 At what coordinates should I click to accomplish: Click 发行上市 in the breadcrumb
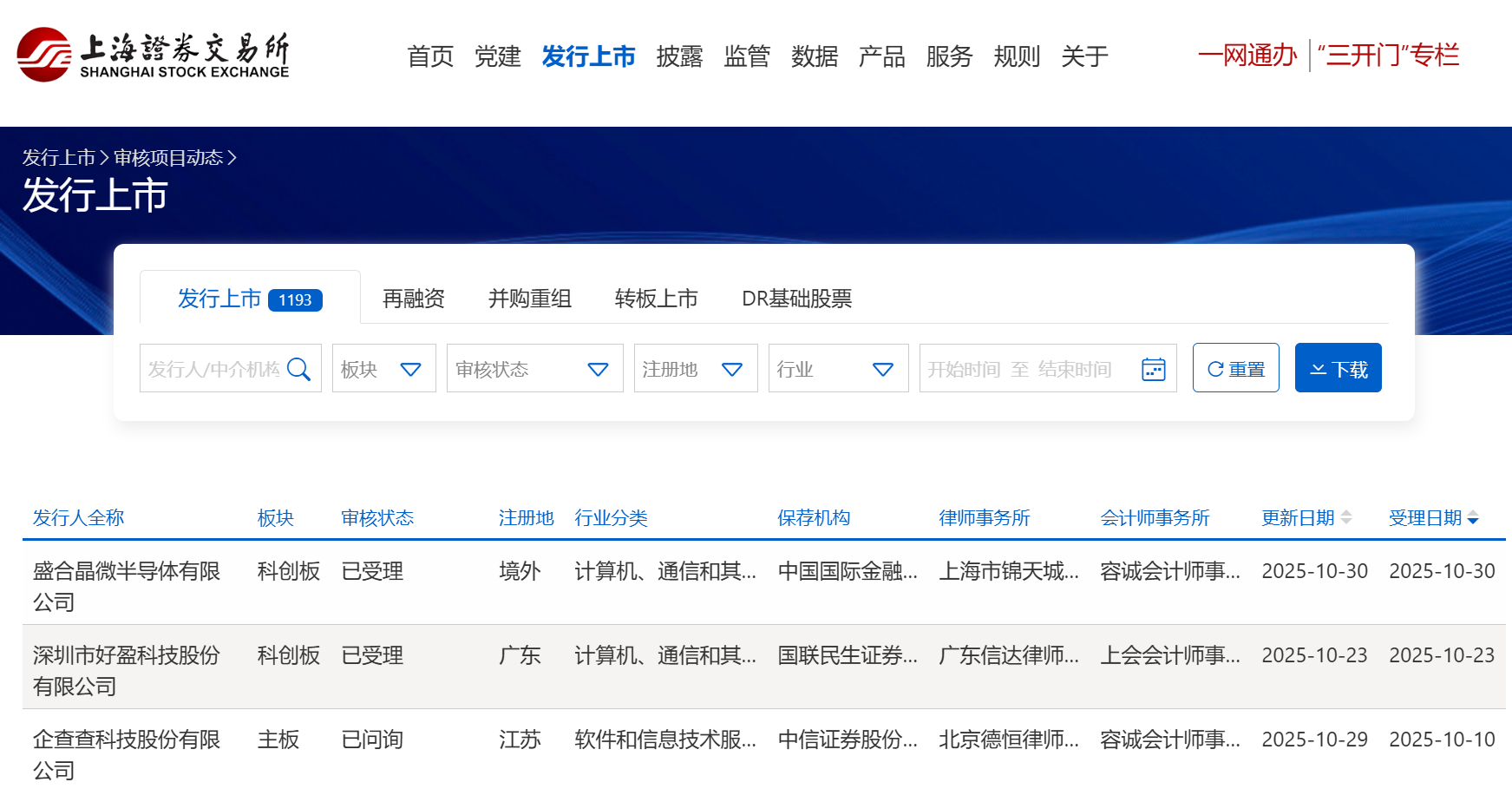point(58,157)
